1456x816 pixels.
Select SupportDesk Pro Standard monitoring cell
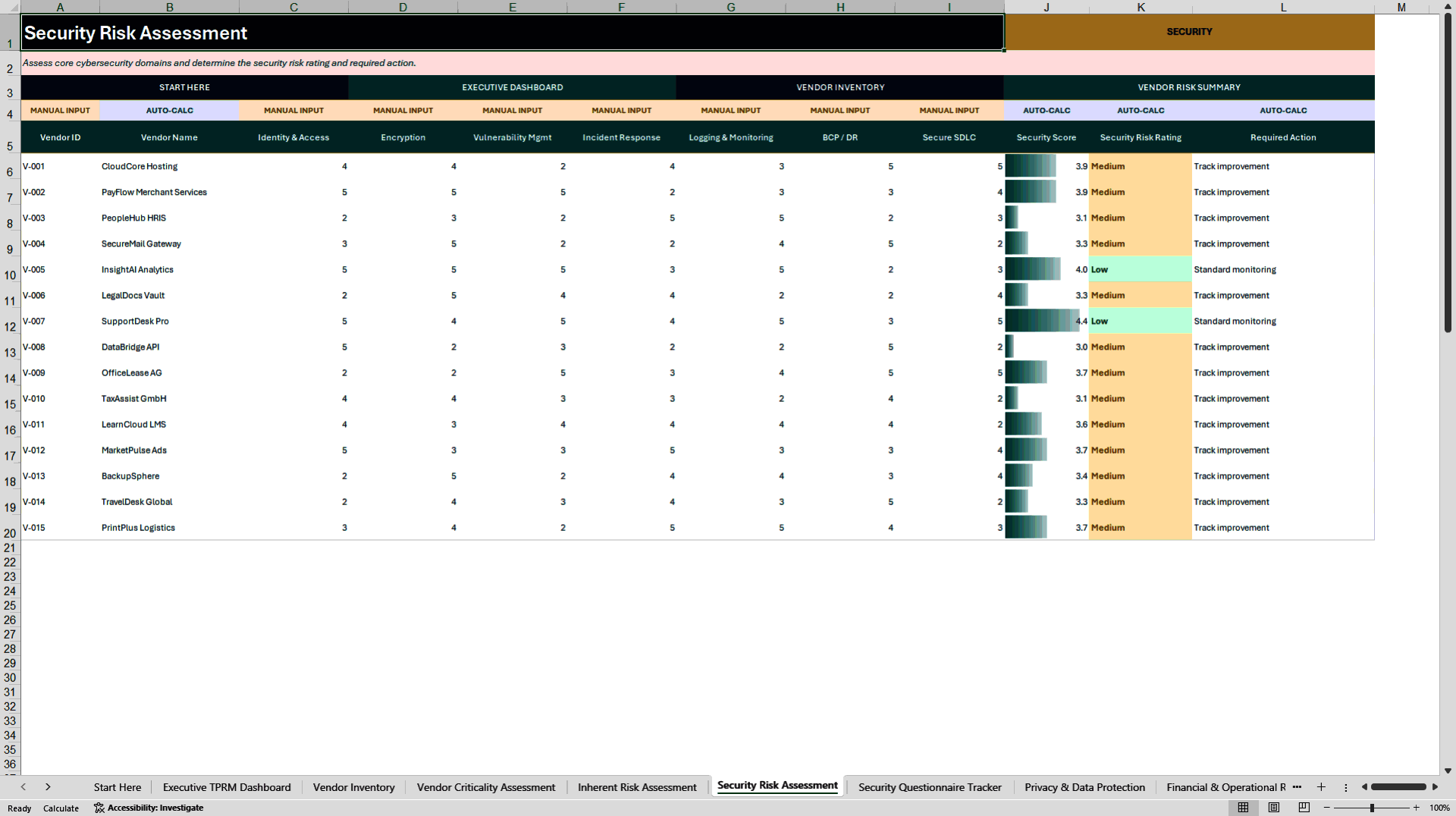[x=1283, y=322]
